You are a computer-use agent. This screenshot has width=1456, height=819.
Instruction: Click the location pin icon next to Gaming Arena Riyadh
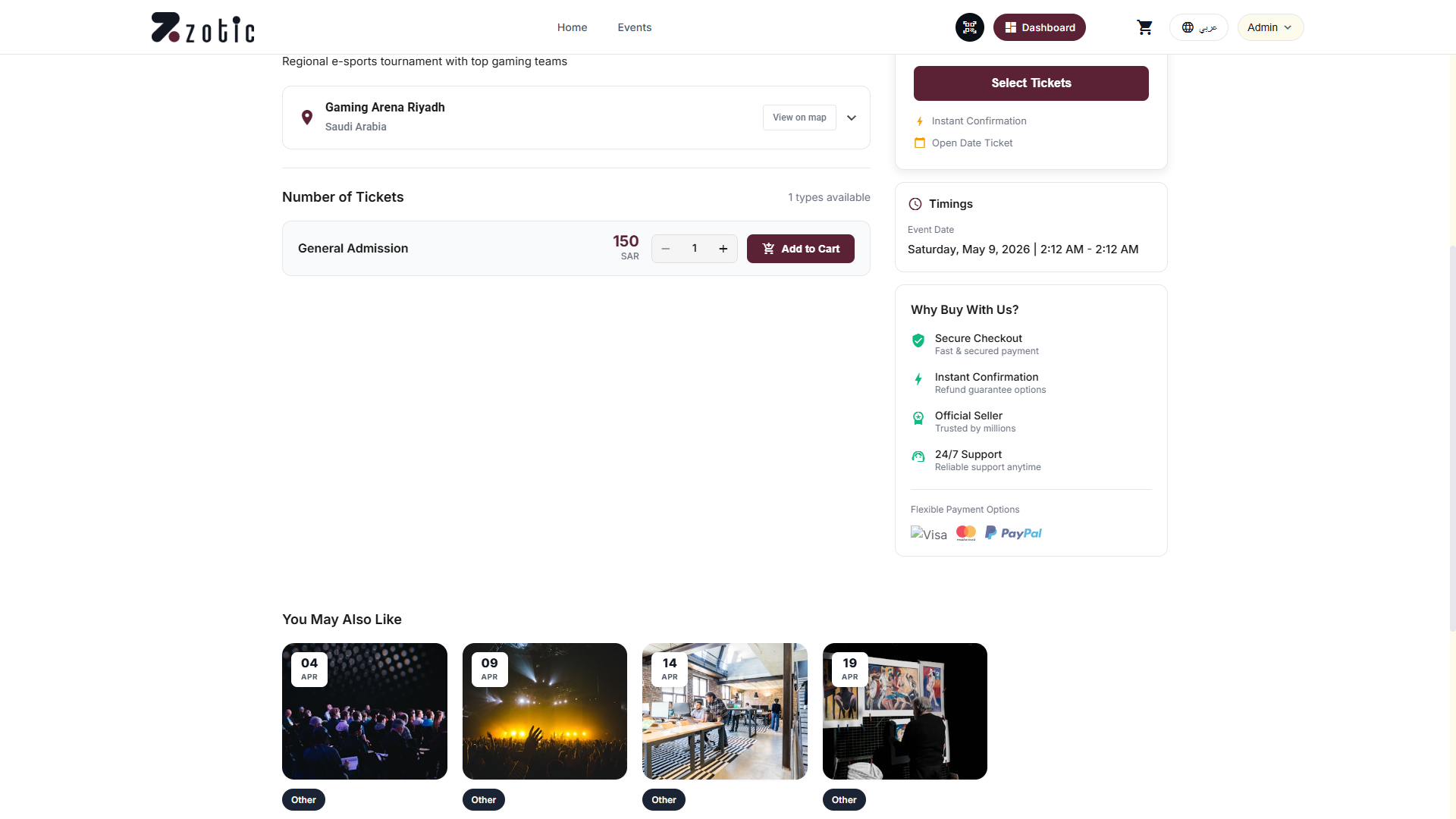click(x=307, y=118)
